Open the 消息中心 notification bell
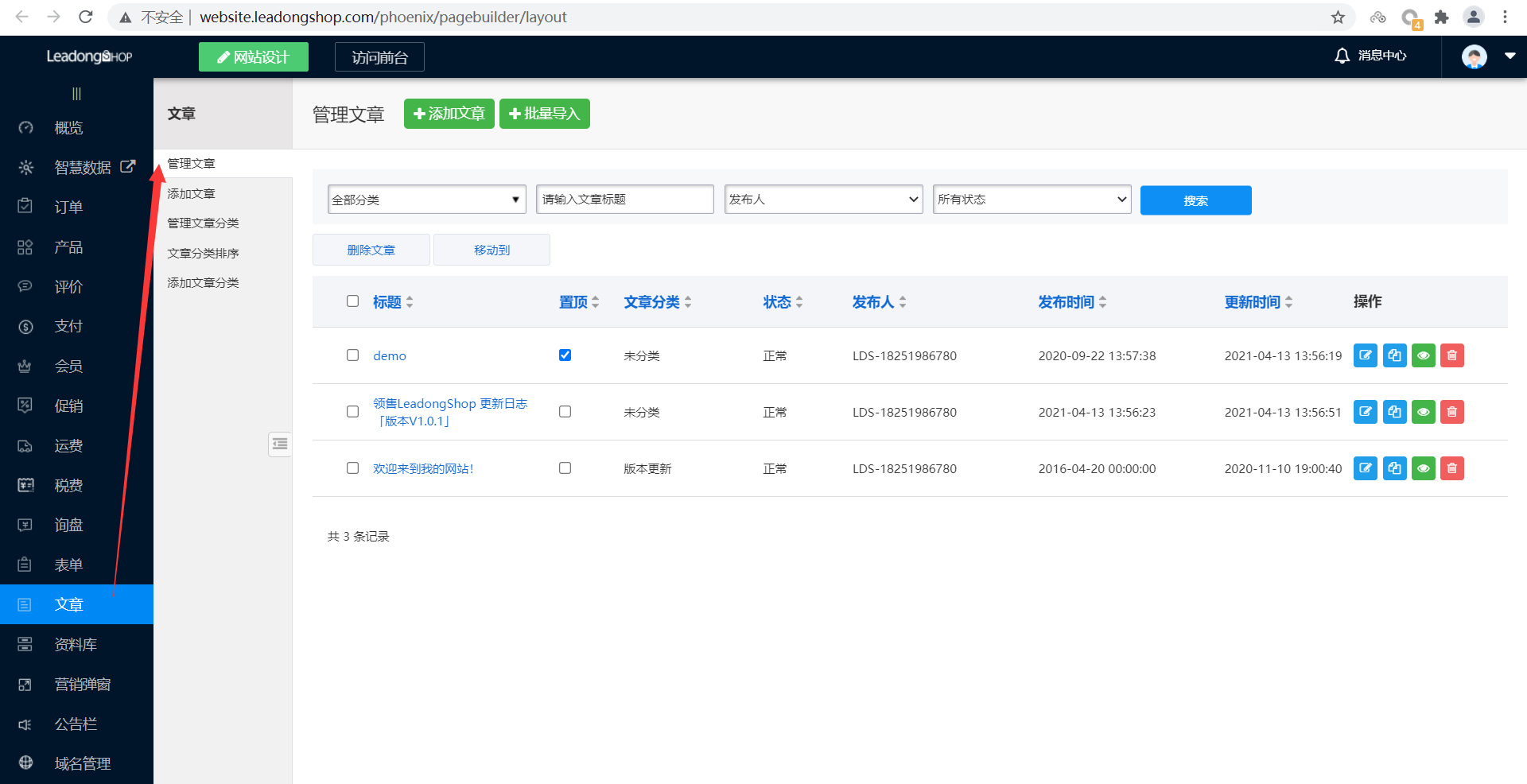 1342,56
